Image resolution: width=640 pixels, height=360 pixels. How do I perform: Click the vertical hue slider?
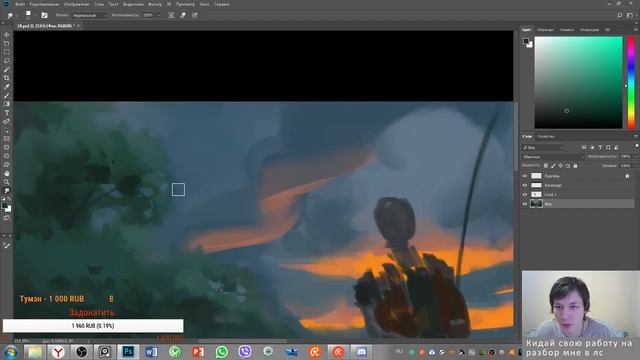pyautogui.click(x=631, y=82)
